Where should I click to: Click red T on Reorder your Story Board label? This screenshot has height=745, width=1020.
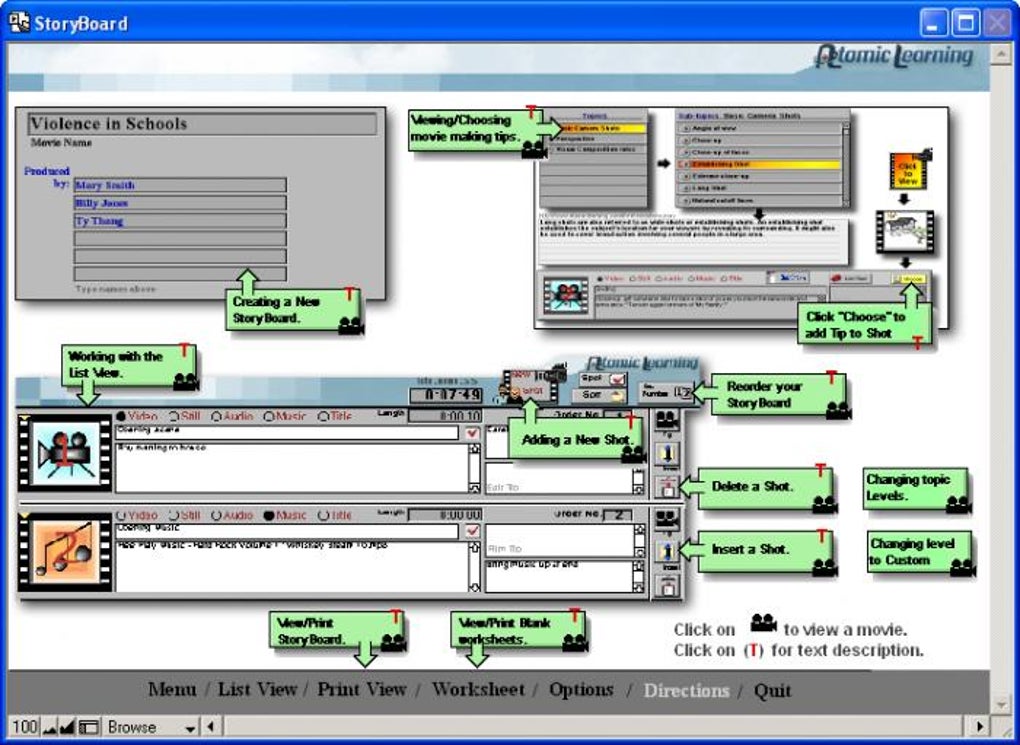point(831,377)
